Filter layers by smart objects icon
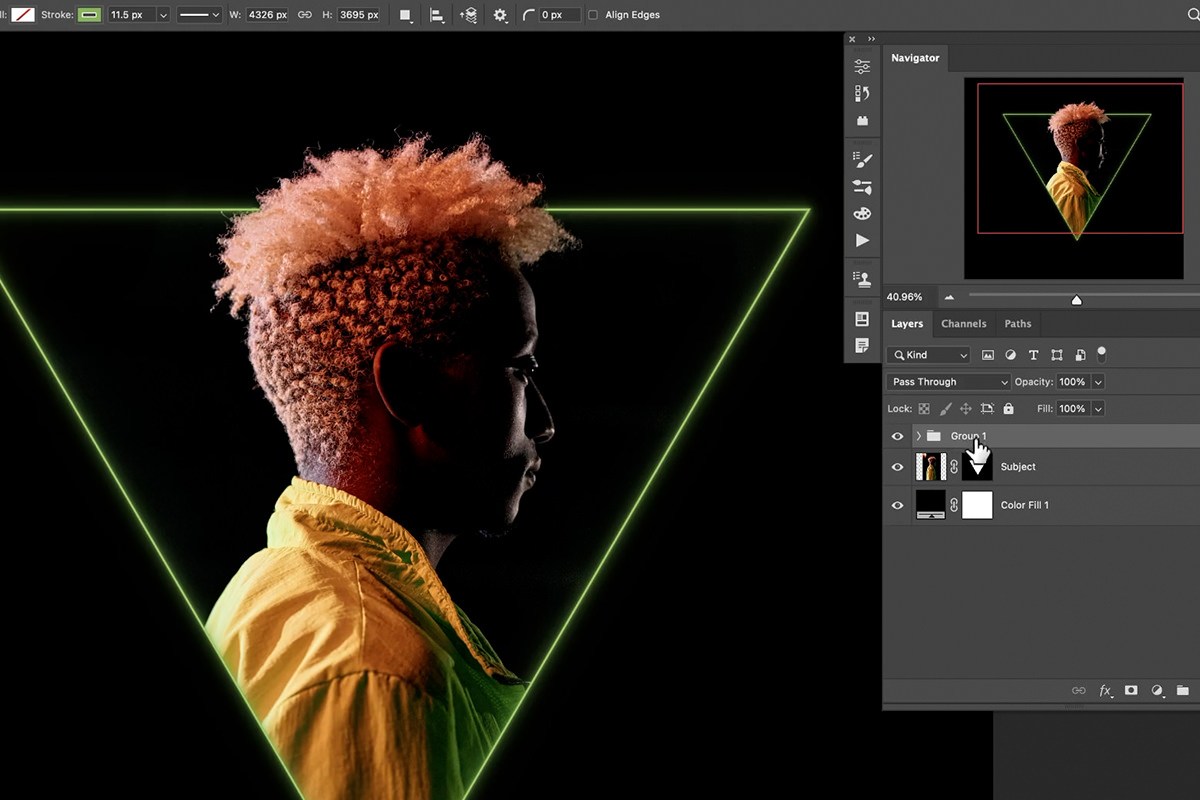 click(1080, 355)
